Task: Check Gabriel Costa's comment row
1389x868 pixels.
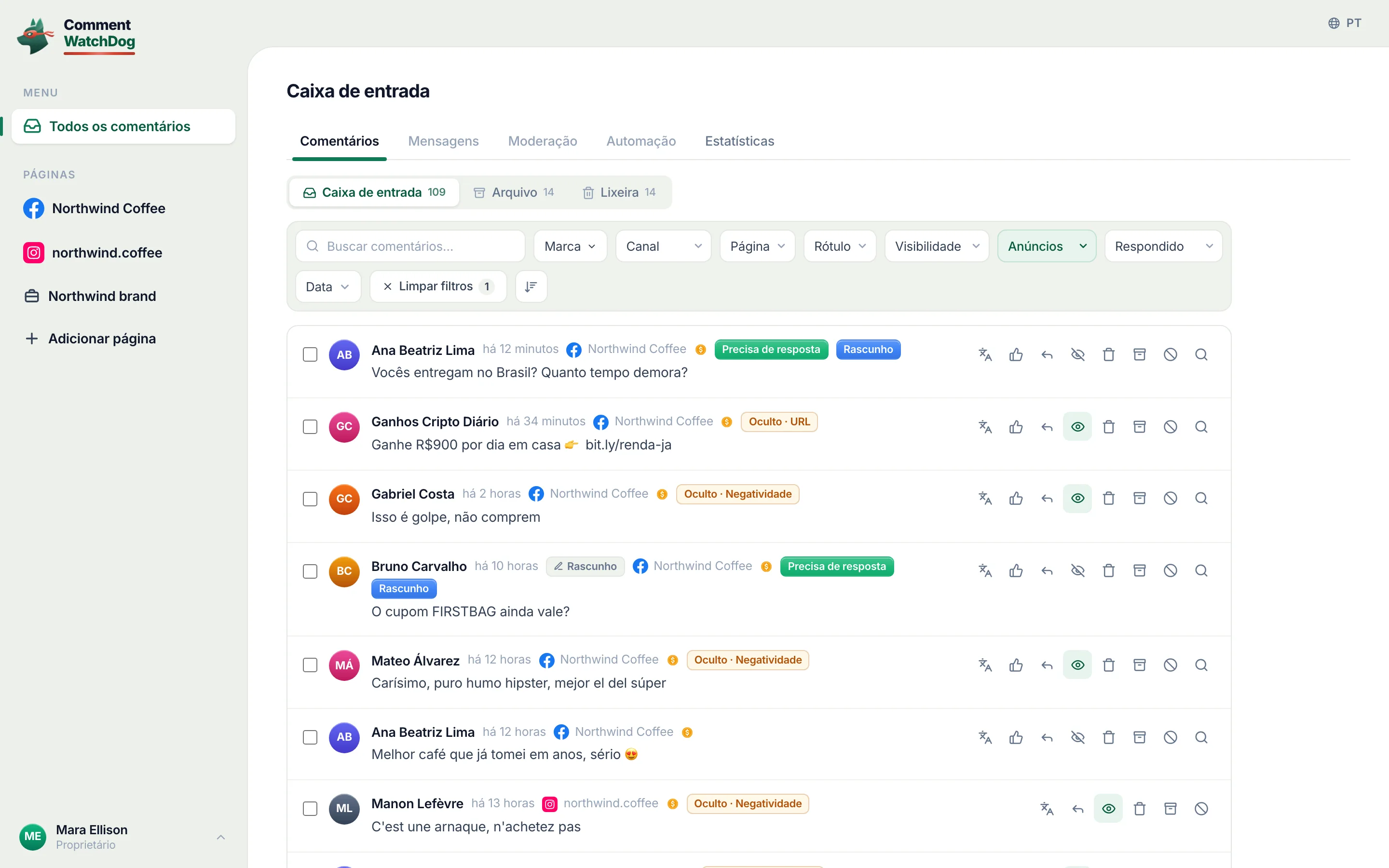Action: point(310,499)
